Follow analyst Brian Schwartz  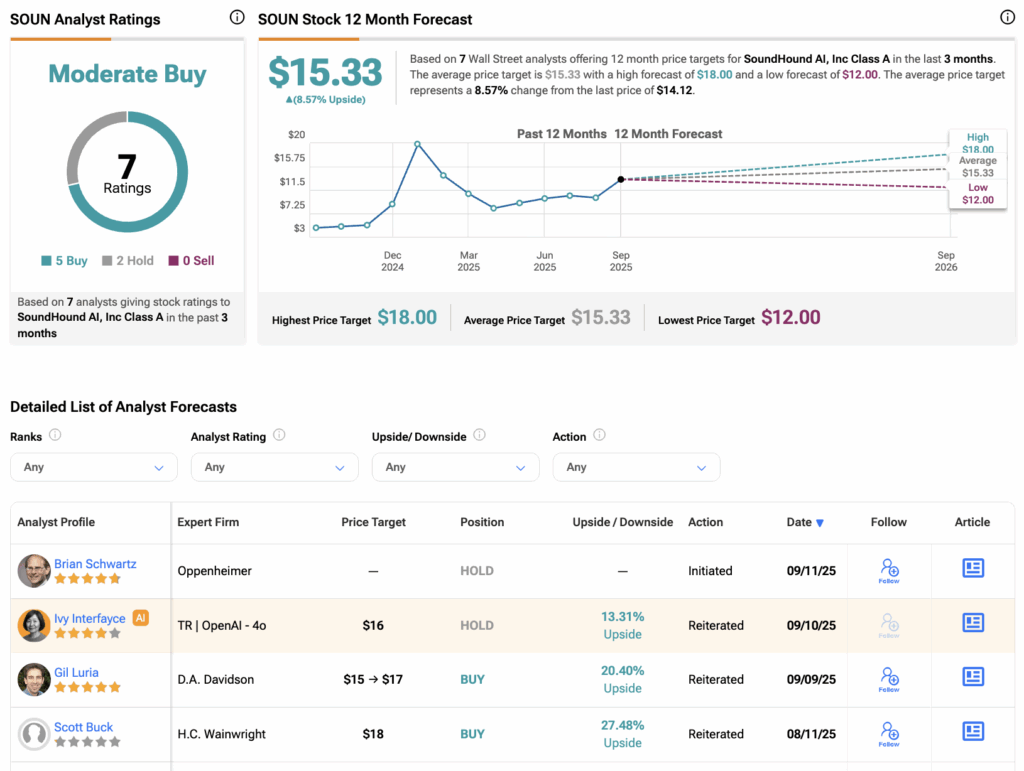[x=888, y=571]
